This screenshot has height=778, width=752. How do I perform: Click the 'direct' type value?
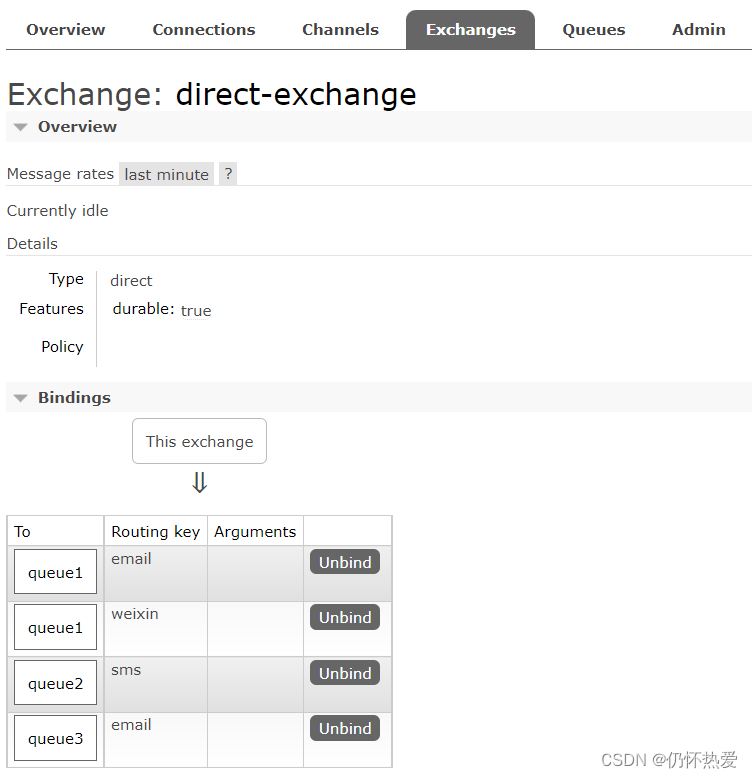[x=131, y=281]
